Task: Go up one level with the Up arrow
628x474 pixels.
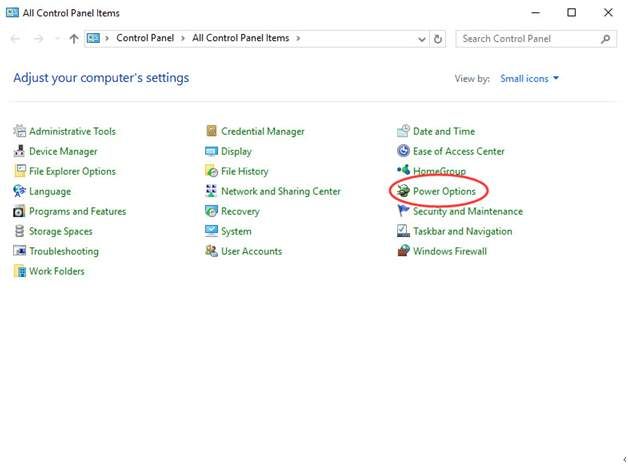Action: tap(74, 39)
